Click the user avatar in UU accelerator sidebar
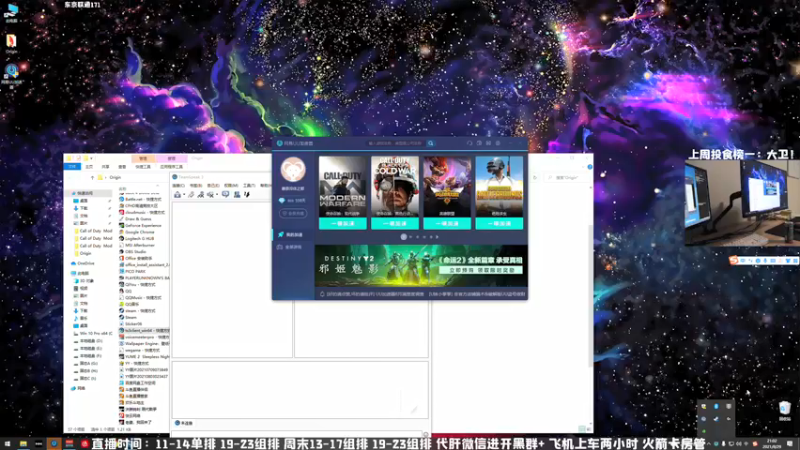 [293, 169]
